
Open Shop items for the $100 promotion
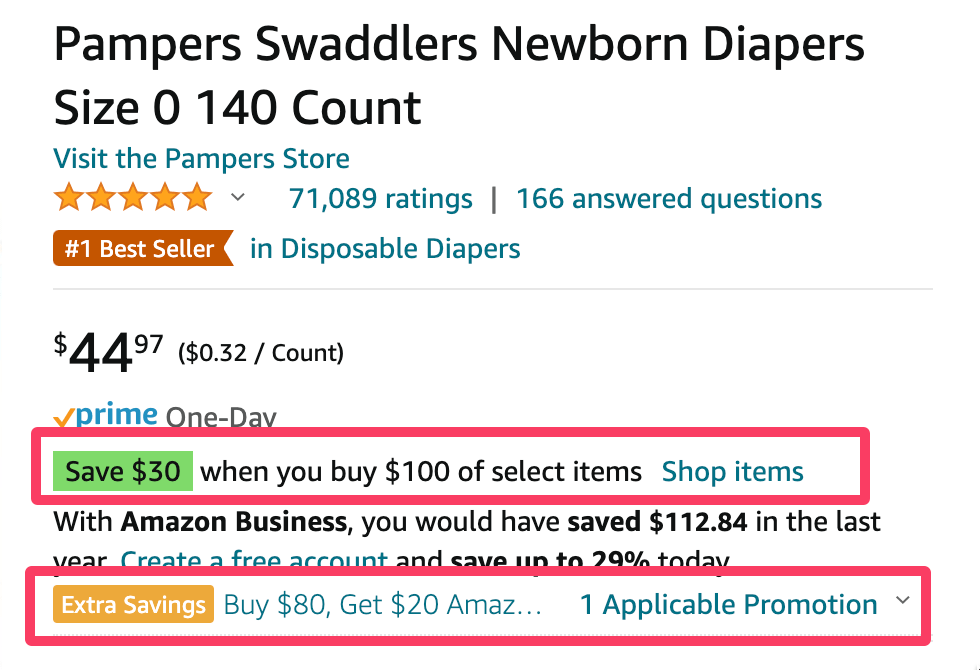pyautogui.click(x=732, y=471)
